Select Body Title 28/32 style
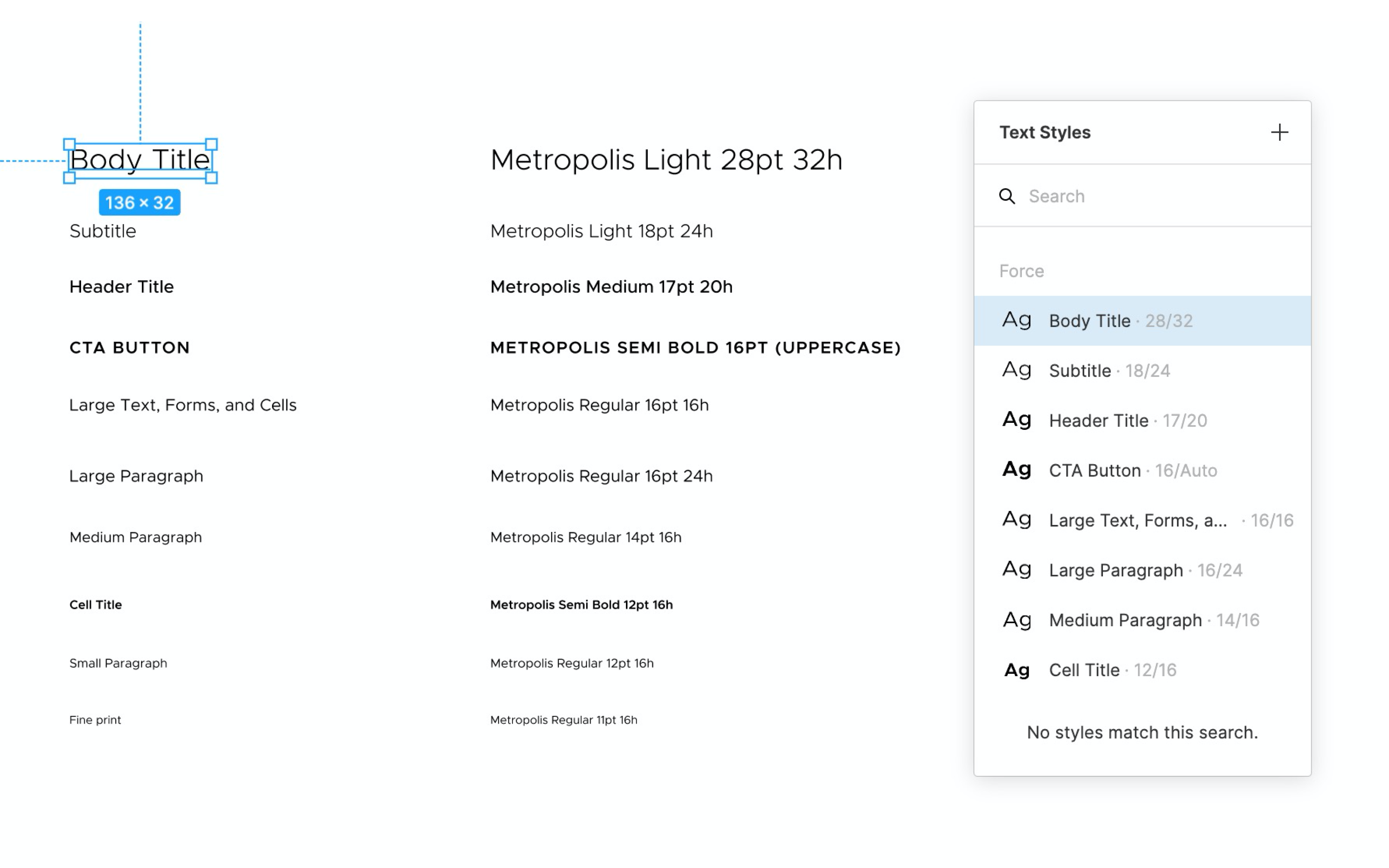 coord(1142,321)
